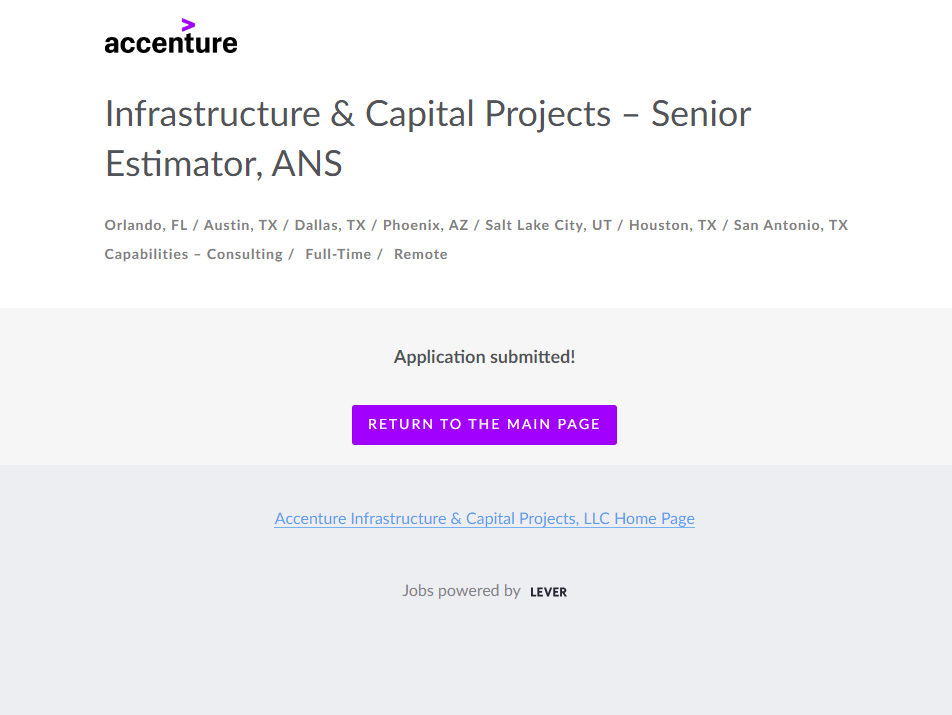The height and width of the screenshot is (715, 952).
Task: Open Accenture Infrastructure & Capital Projects Home Page link
Action: (x=484, y=518)
